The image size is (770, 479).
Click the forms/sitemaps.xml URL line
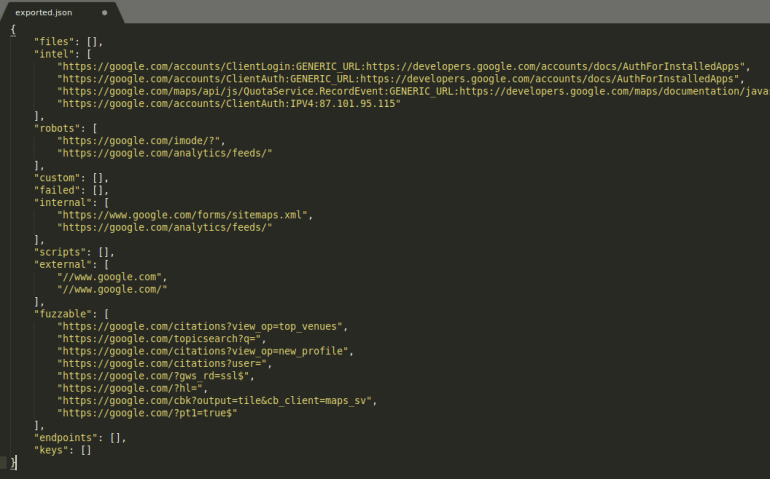pyautogui.click(x=186, y=214)
